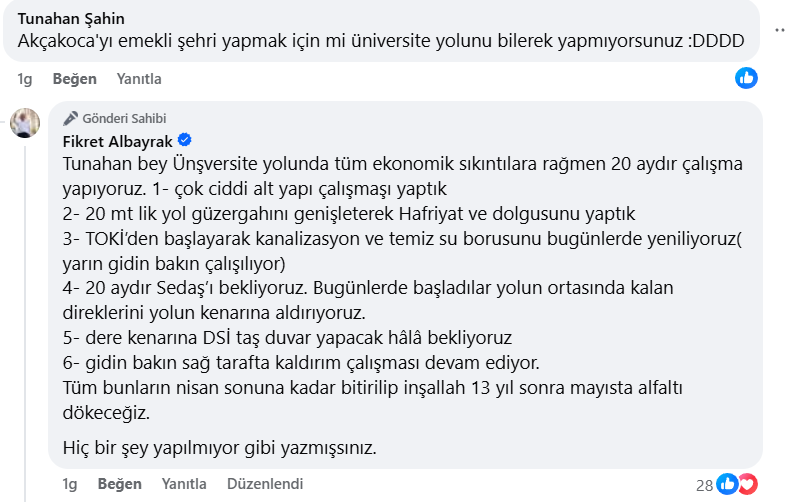This screenshot has height=502, width=787.
Task: Click Tunahan's comment text about Akçakoca
Action: click(x=381, y=43)
